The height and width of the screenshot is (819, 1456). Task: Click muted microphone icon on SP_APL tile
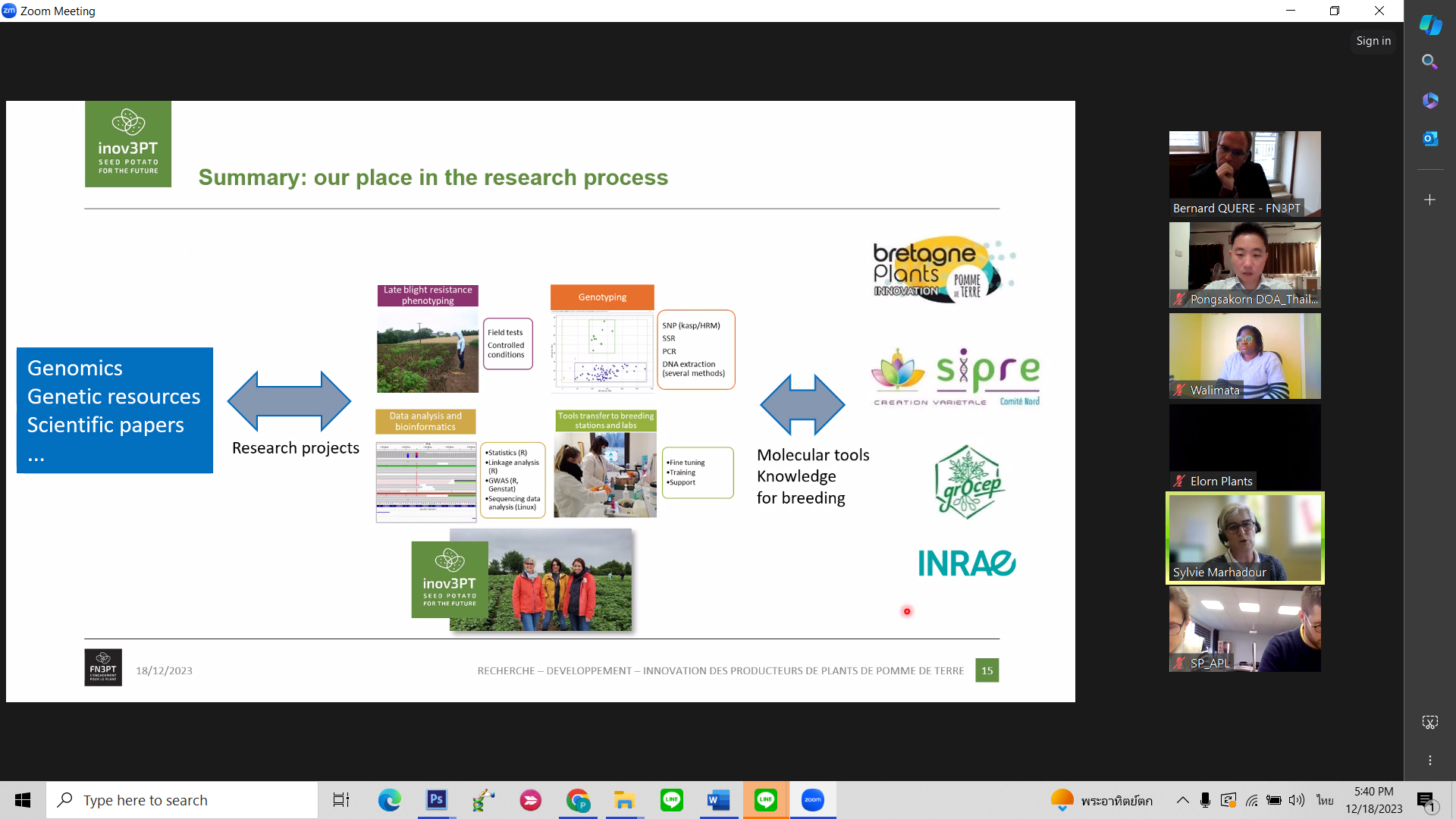[x=1179, y=663]
